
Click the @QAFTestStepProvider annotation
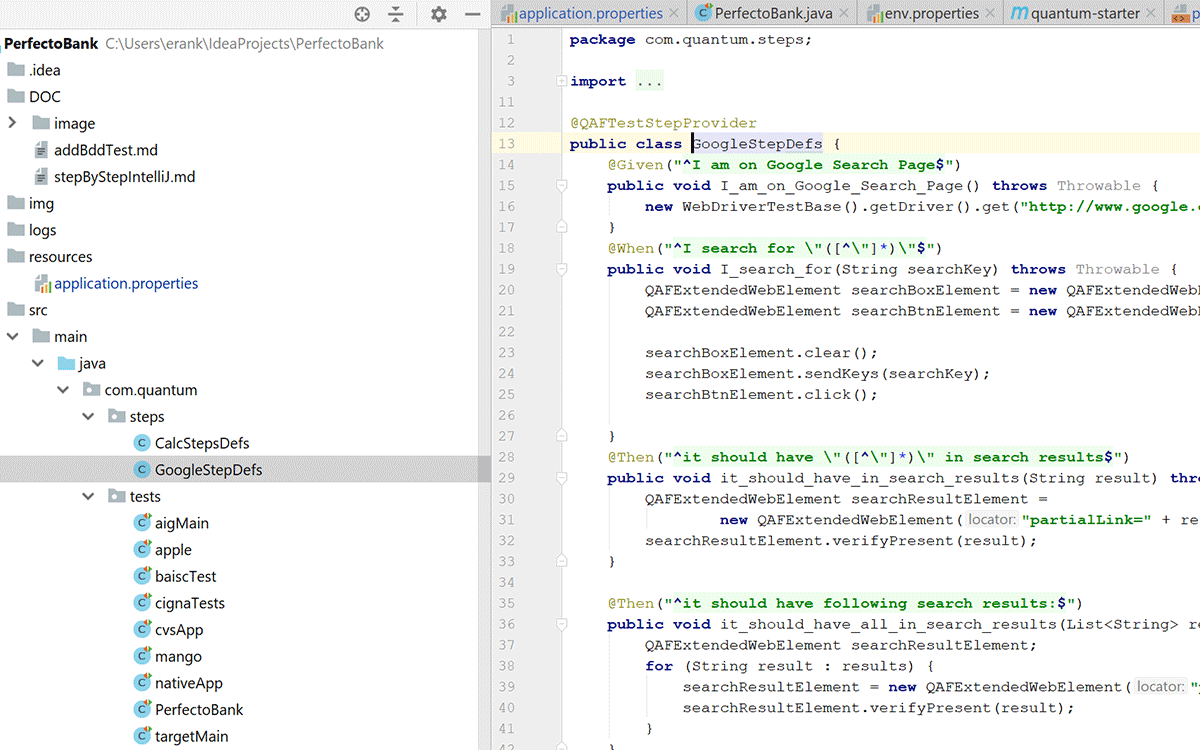[663, 123]
